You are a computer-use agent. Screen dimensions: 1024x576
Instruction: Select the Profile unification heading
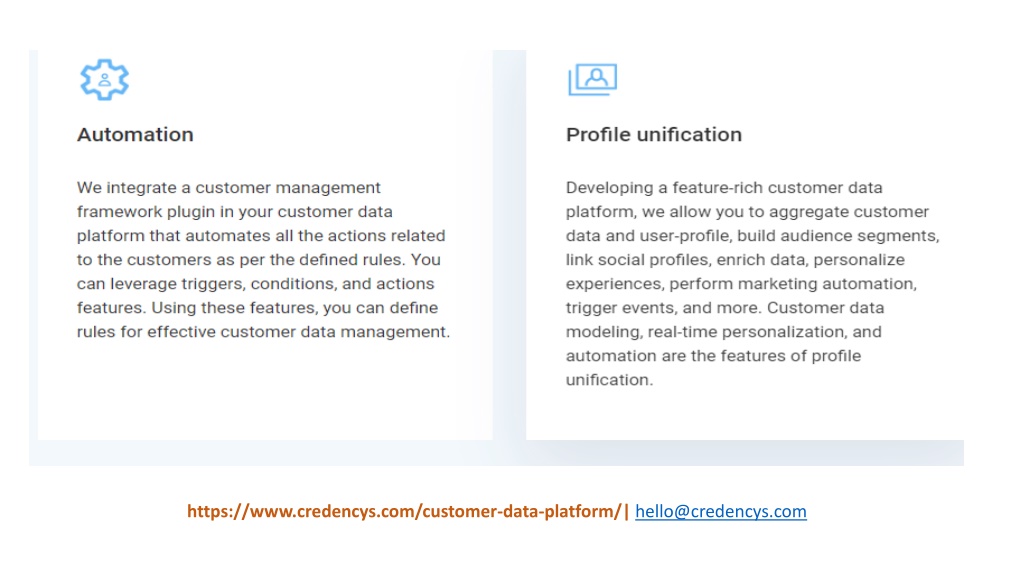[654, 135]
